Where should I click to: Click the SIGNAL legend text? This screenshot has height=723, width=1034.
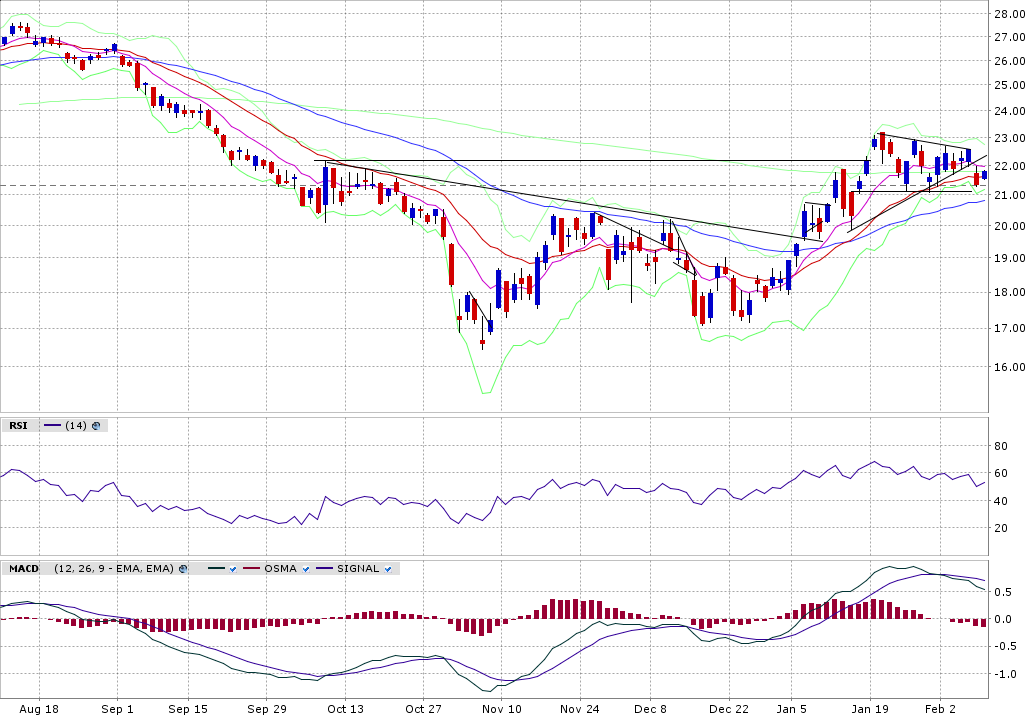pyautogui.click(x=358, y=568)
